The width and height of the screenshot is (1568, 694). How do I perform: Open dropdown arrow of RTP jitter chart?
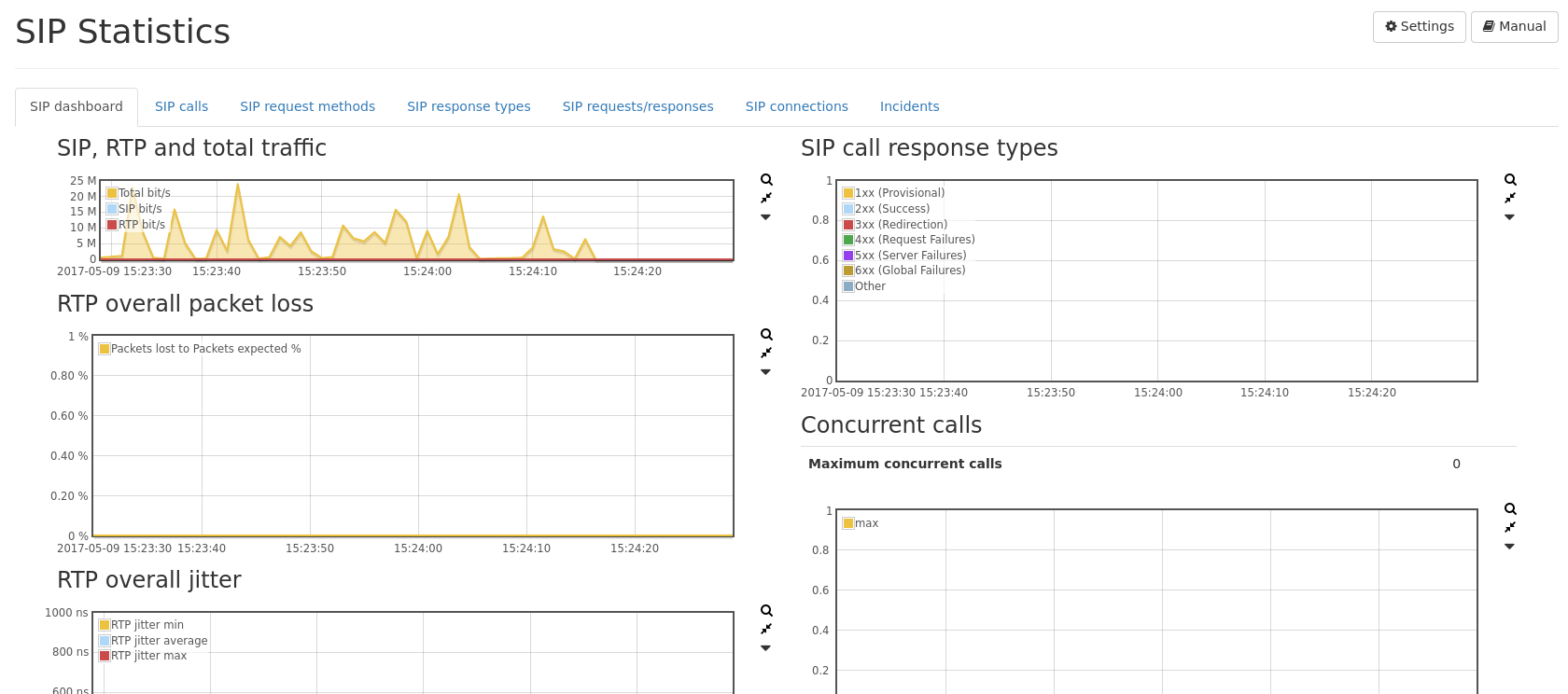click(765, 648)
